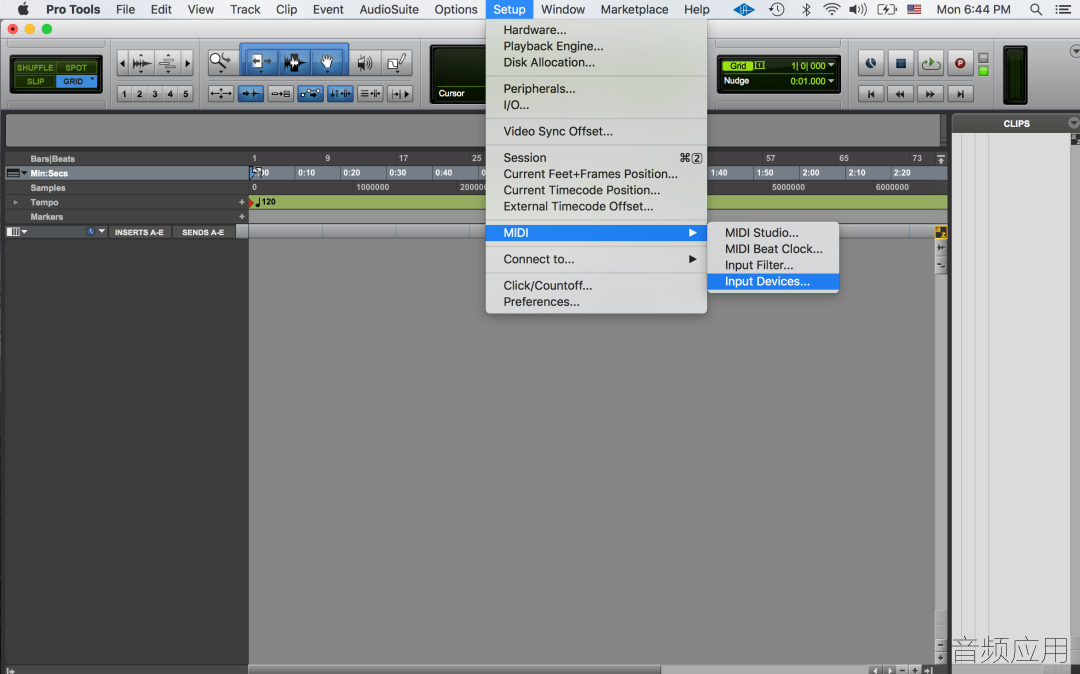Screen dimensions: 1080x674
Task: Toggle Zoom Toggle four-arrow icon
Action: 221,94
